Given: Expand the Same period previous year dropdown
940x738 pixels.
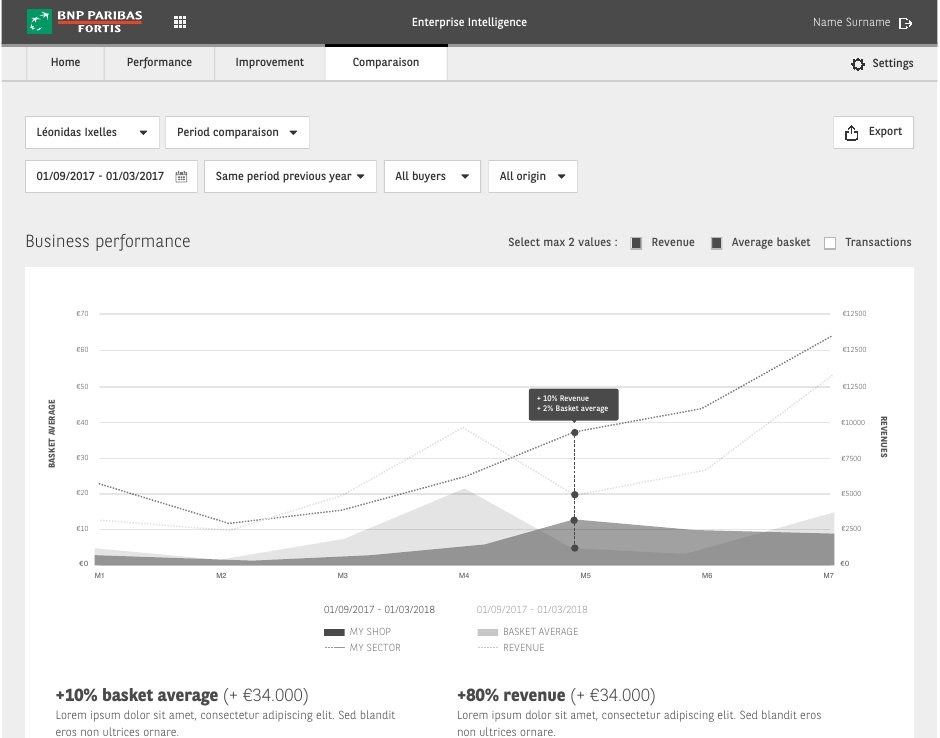Looking at the screenshot, I should 290,176.
